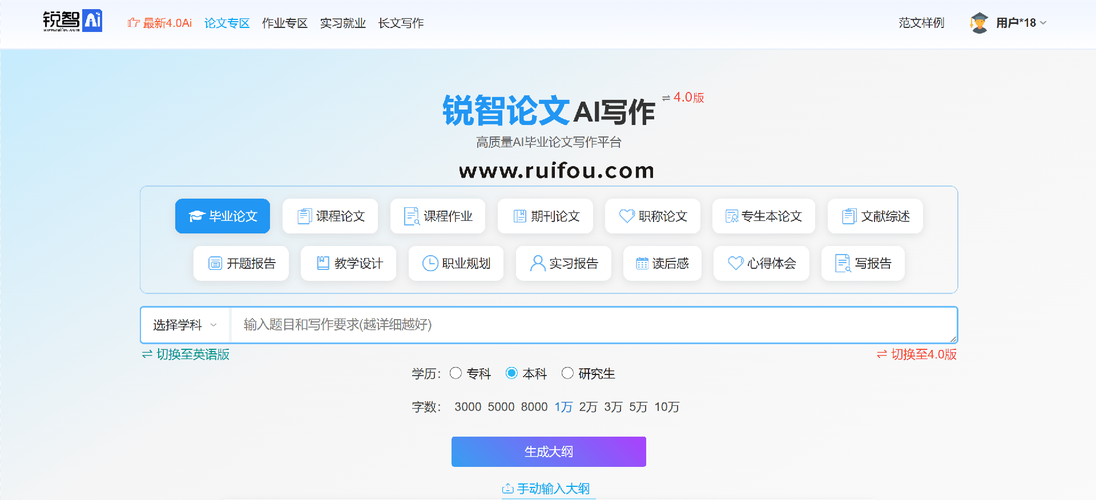Click the certificate icon on 专生本论文
This screenshot has height=500, width=1096.
coord(732,216)
